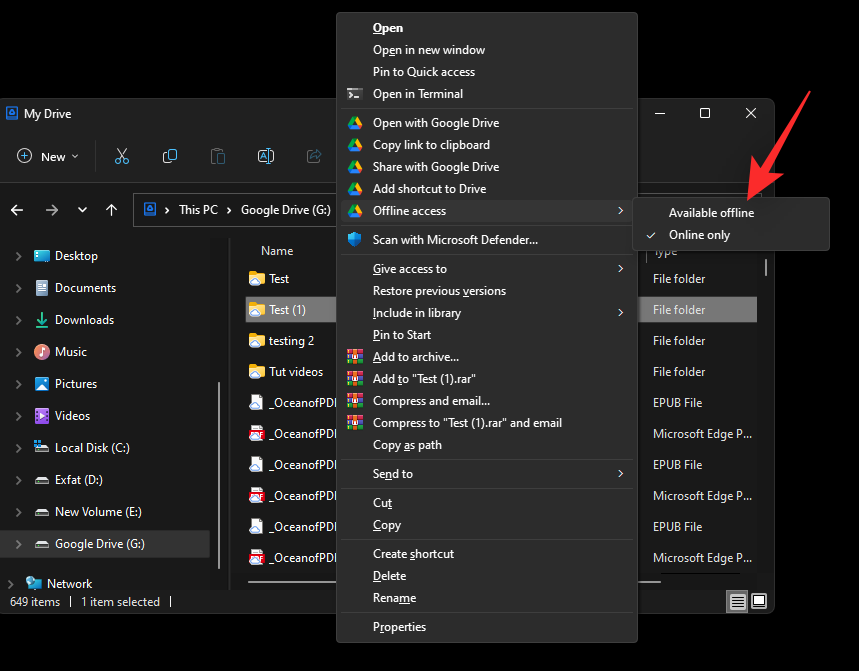This screenshot has height=671, width=859.
Task: Click the Rename toolbar icon
Action: tap(266, 156)
